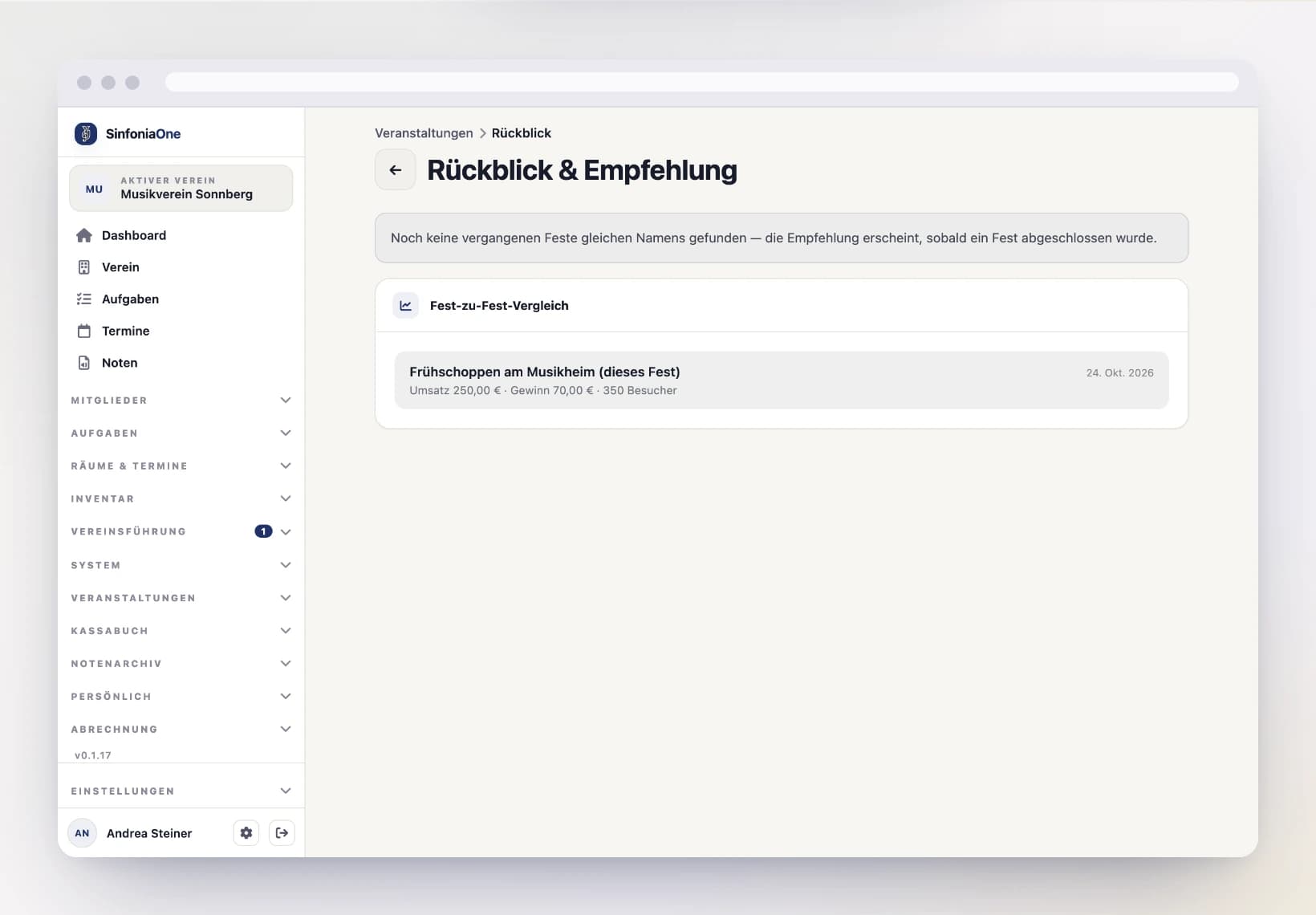Image resolution: width=1316 pixels, height=915 pixels.
Task: Click the 'Noch keine vergangenen Feste' notice
Action: [x=782, y=238]
